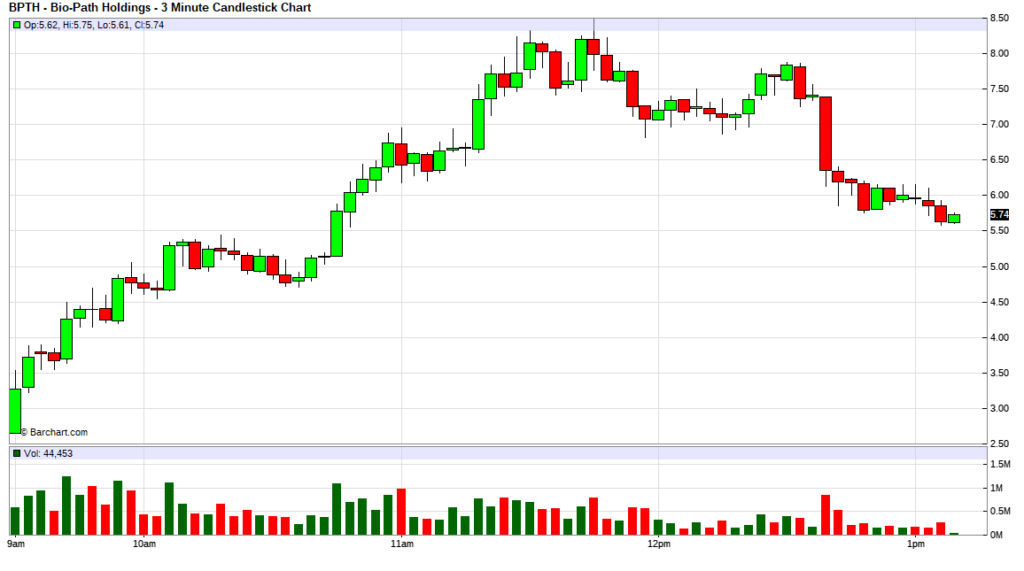Click the dark green square beside Vol: 44,453
1024x571 pixels.
tap(17, 454)
